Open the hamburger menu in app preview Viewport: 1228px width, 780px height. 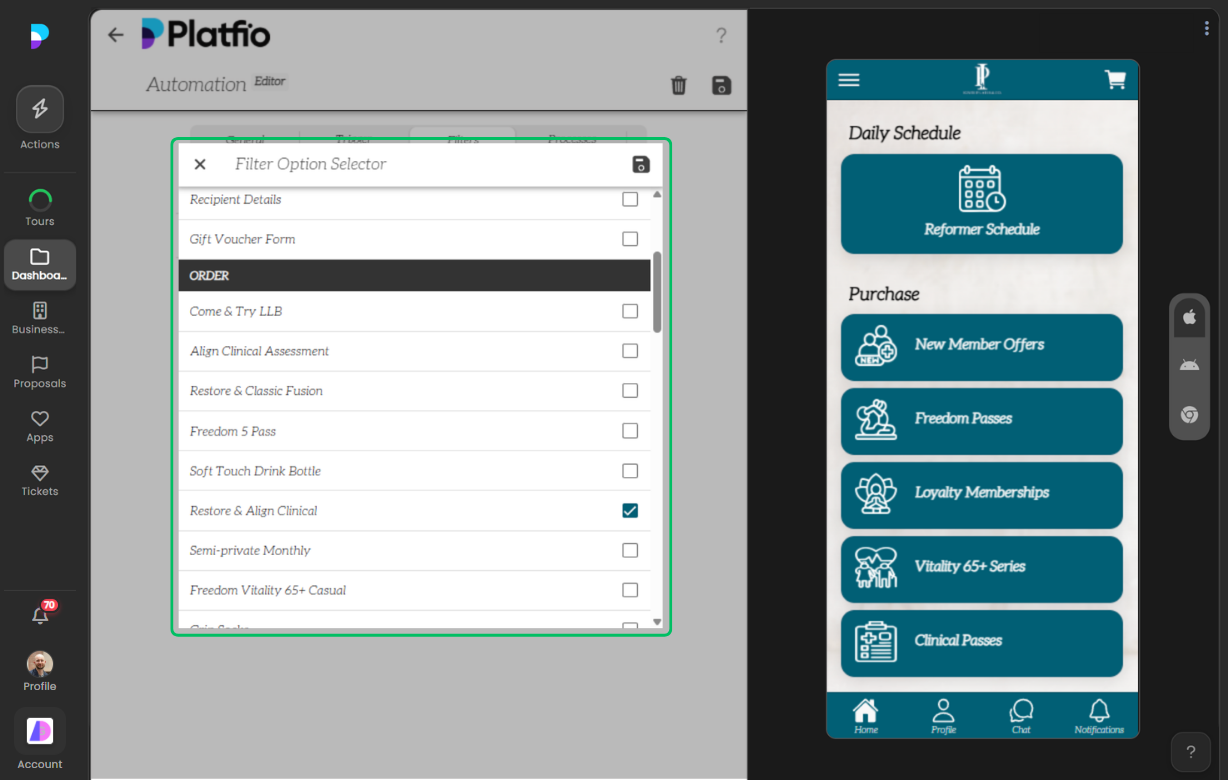[849, 80]
